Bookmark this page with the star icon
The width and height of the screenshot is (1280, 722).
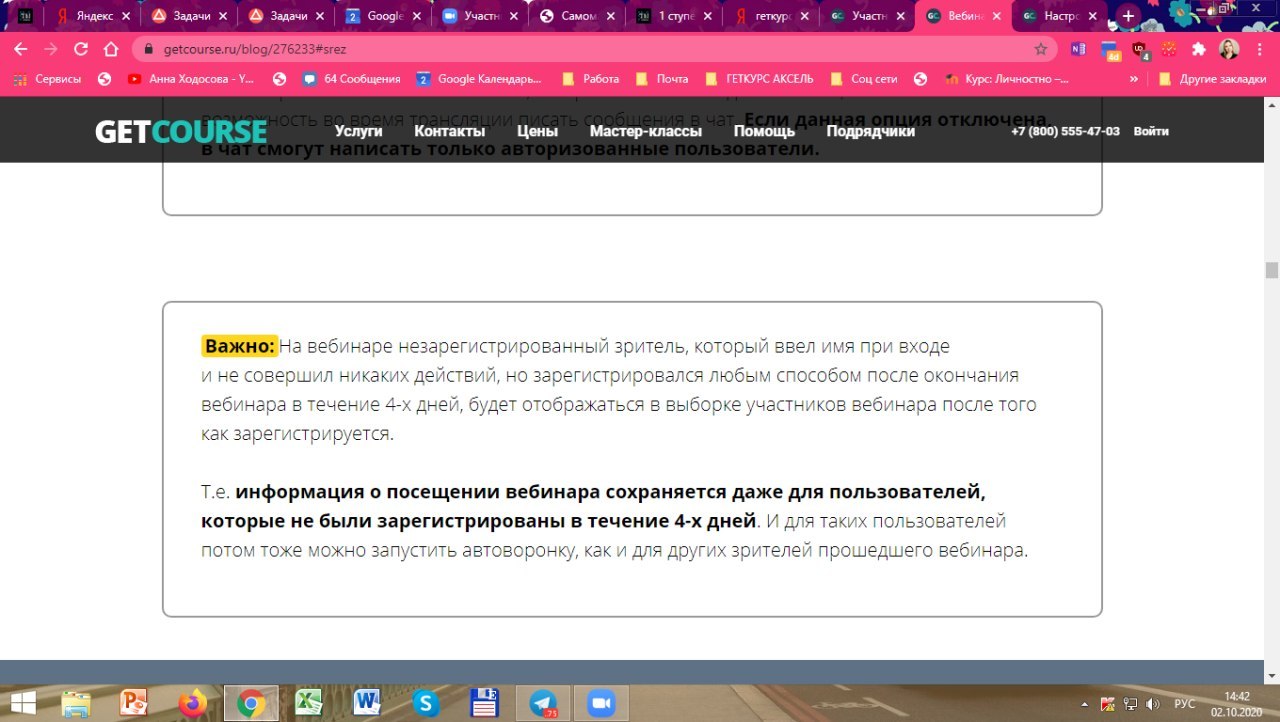(1041, 49)
